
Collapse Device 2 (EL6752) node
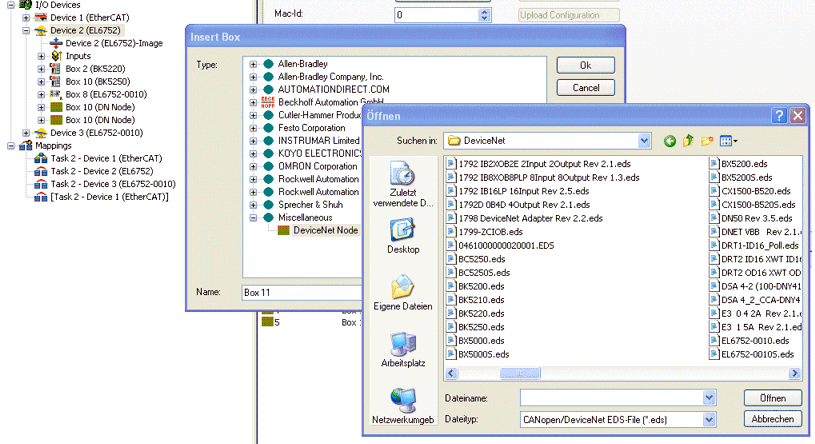point(25,31)
